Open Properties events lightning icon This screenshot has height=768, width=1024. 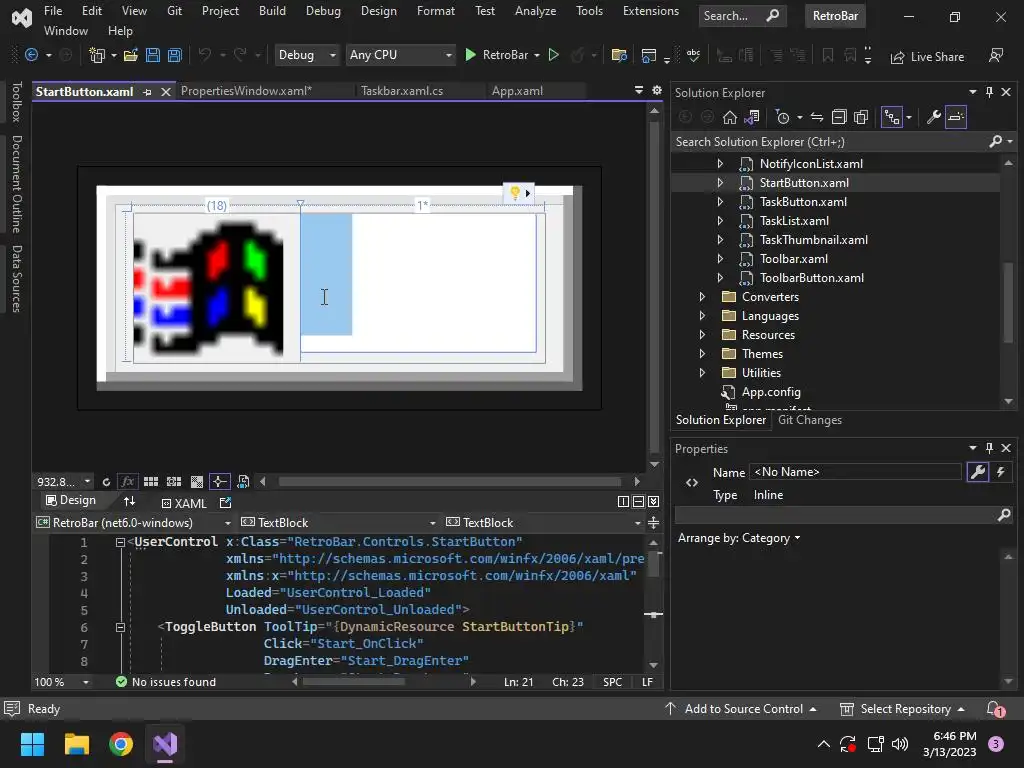[x=1000, y=472]
